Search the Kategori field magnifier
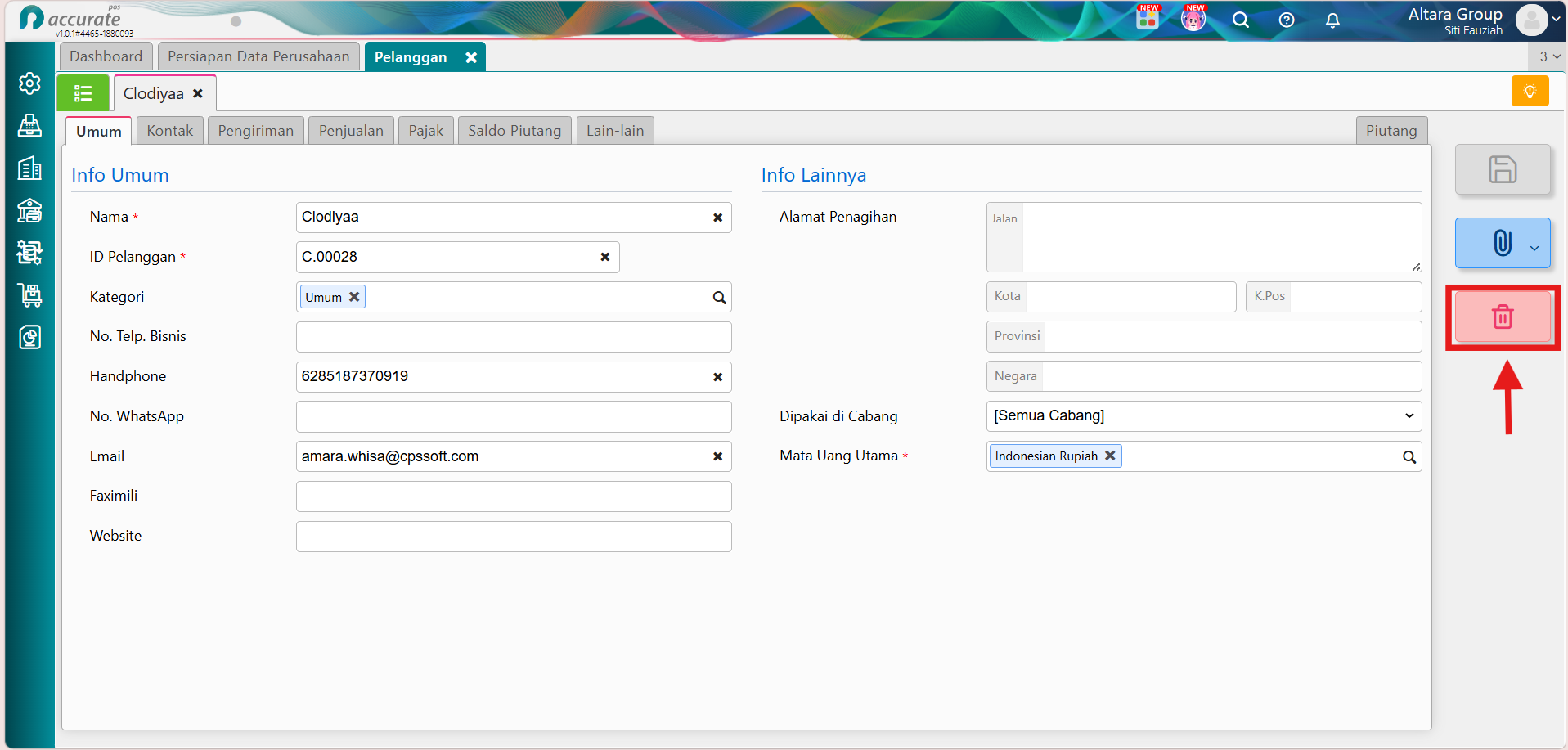The width and height of the screenshot is (1568, 750). point(719,298)
